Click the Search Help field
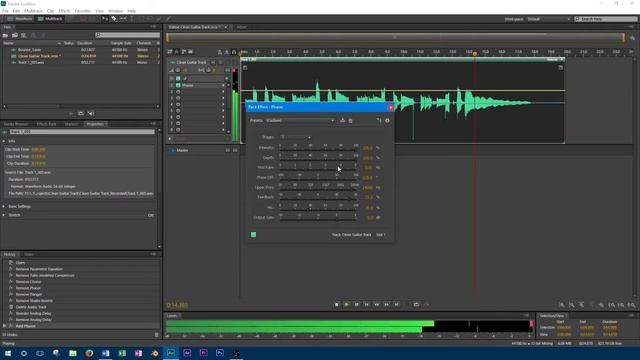The image size is (640, 360). point(606,19)
